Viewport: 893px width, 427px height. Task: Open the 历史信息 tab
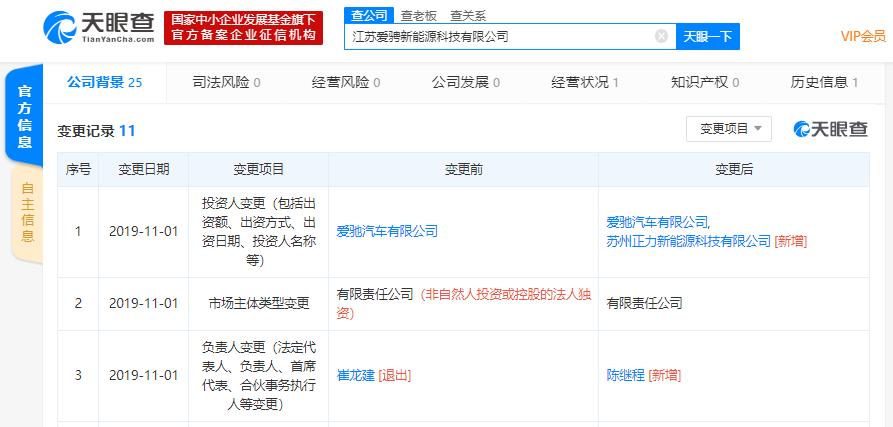click(824, 83)
